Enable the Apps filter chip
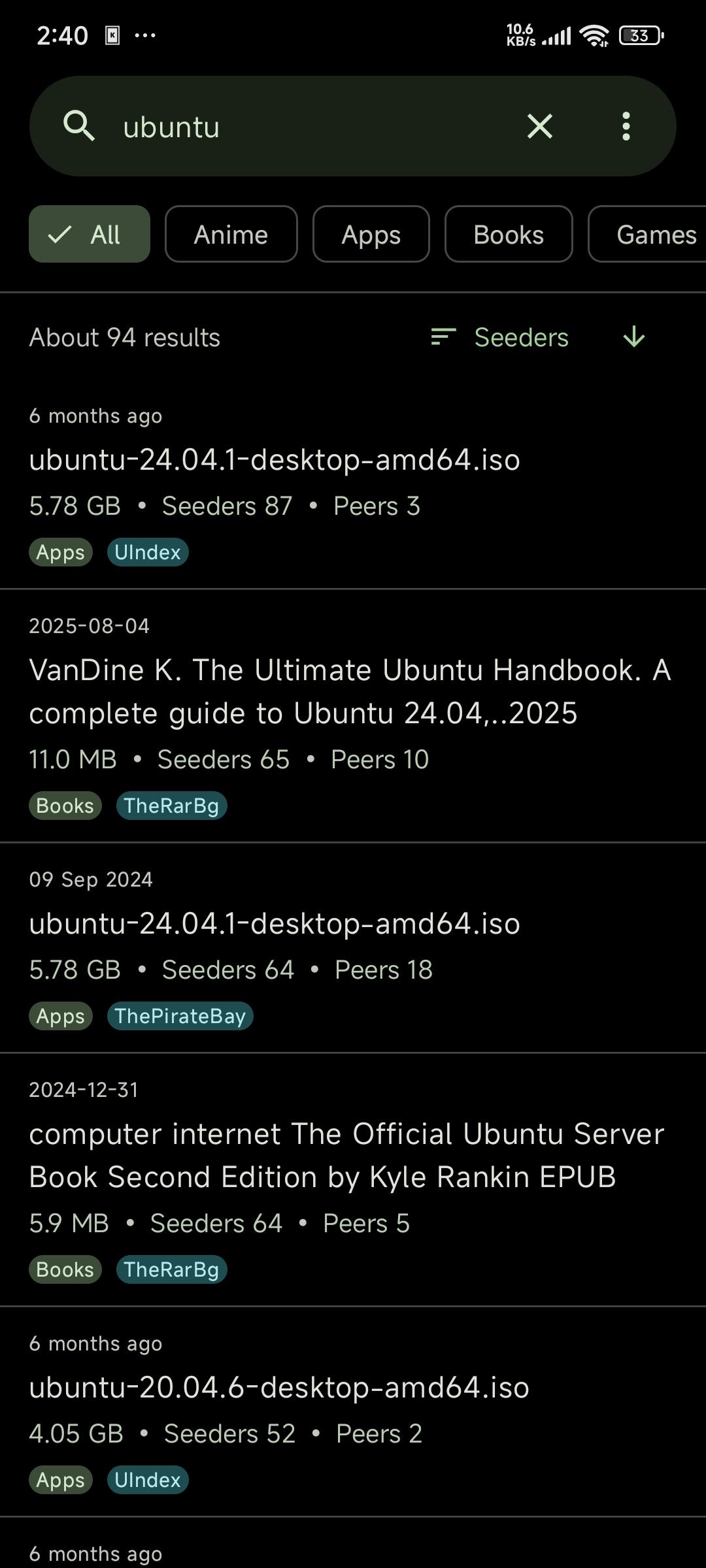Image resolution: width=706 pixels, height=1568 pixels. tap(371, 234)
